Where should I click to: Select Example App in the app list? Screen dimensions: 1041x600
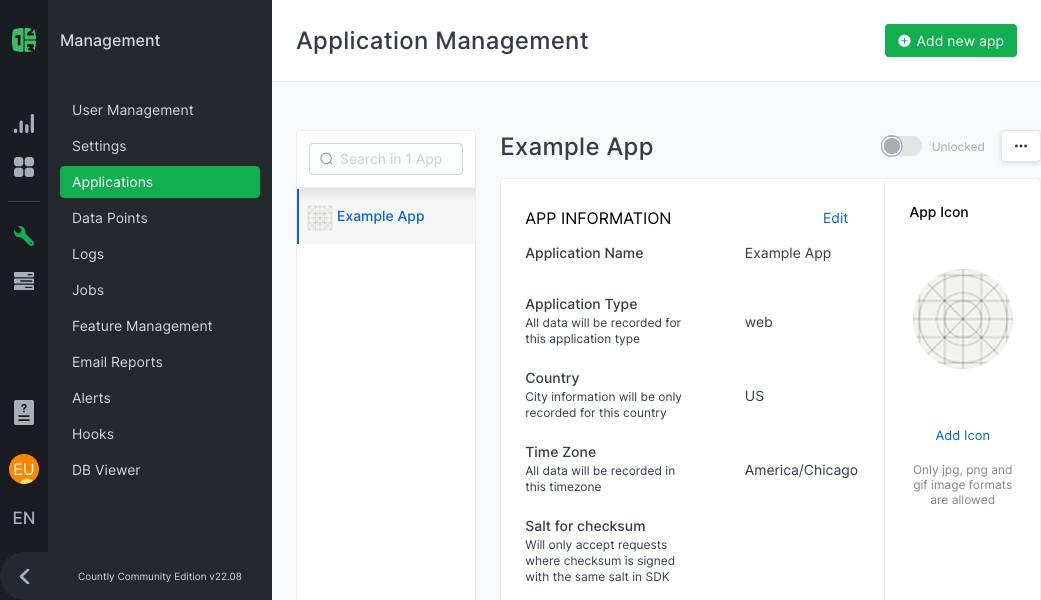381,216
